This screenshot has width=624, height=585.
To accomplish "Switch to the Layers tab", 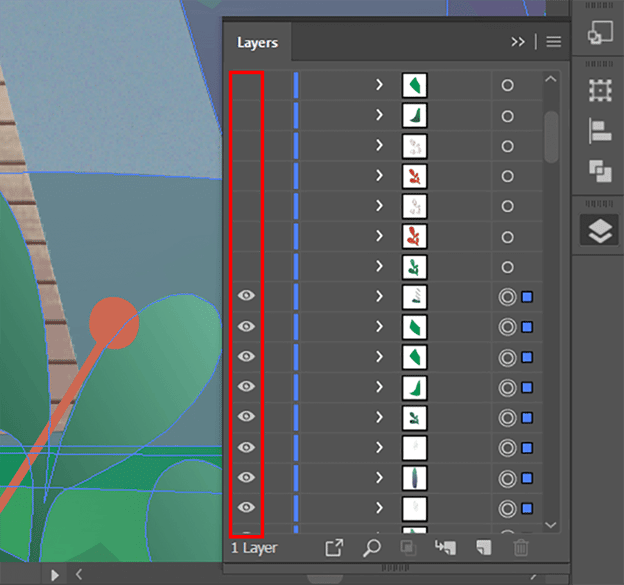I will 257,43.
